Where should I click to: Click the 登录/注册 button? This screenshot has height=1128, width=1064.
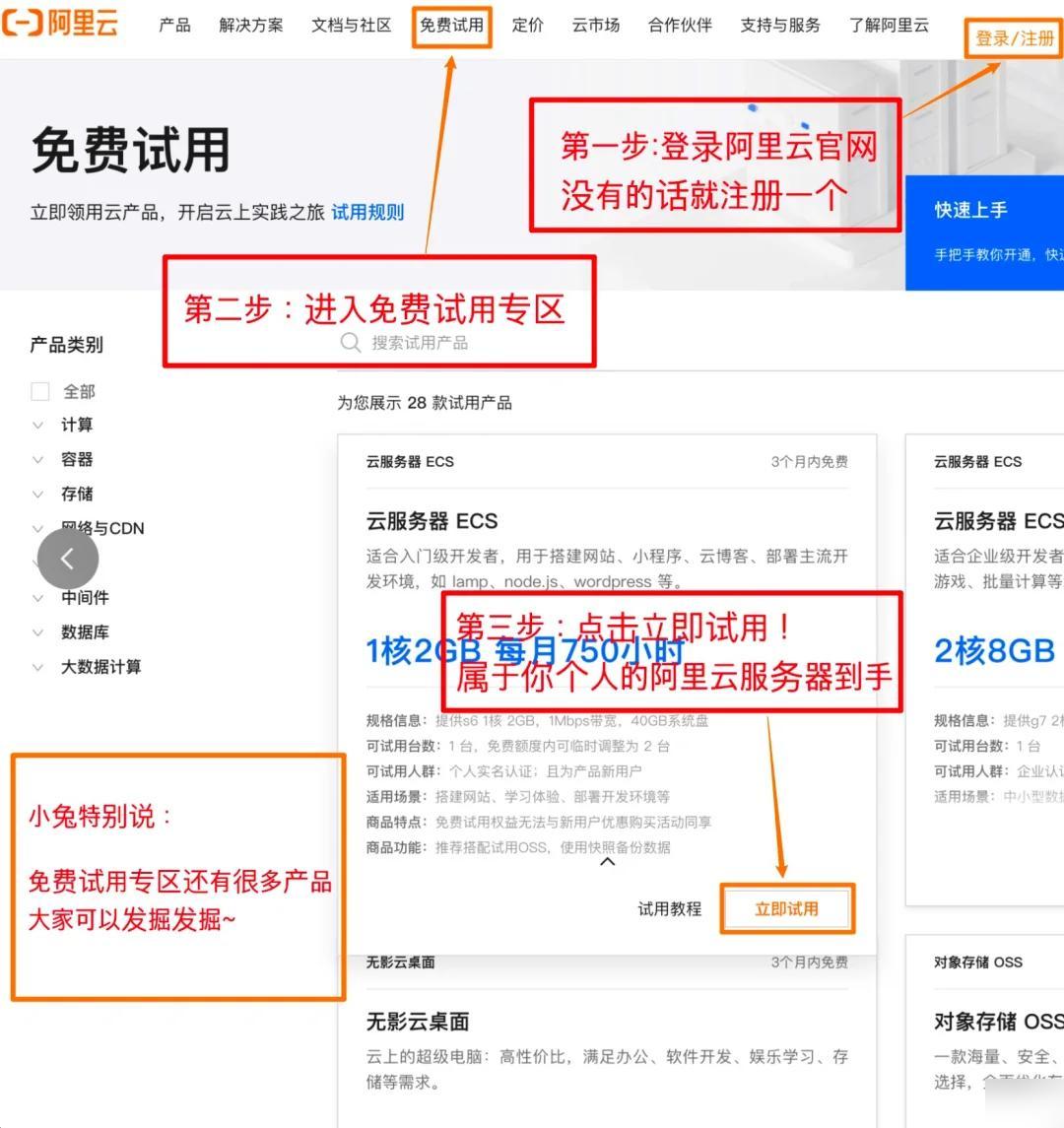coord(1015,38)
